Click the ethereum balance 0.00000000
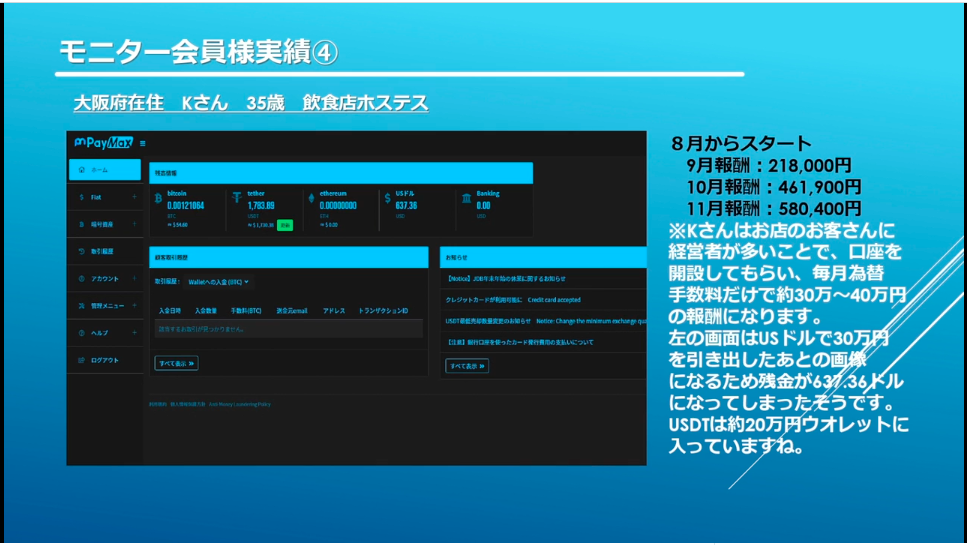This screenshot has width=967, height=545. (x=338, y=206)
